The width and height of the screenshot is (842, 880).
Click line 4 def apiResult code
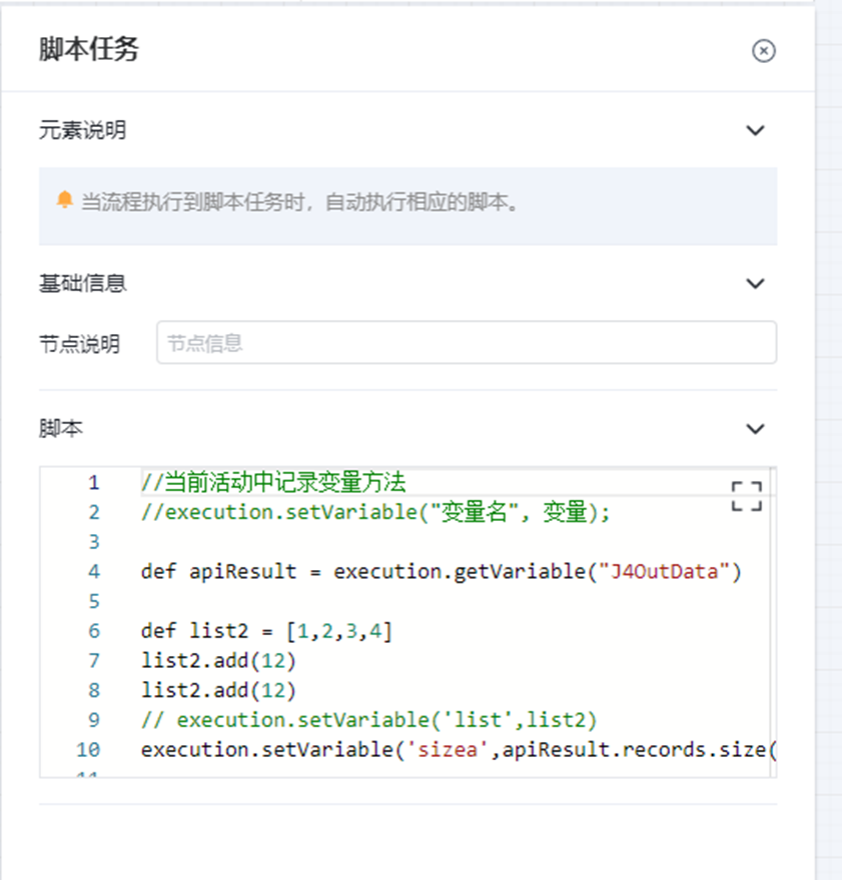[441, 572]
